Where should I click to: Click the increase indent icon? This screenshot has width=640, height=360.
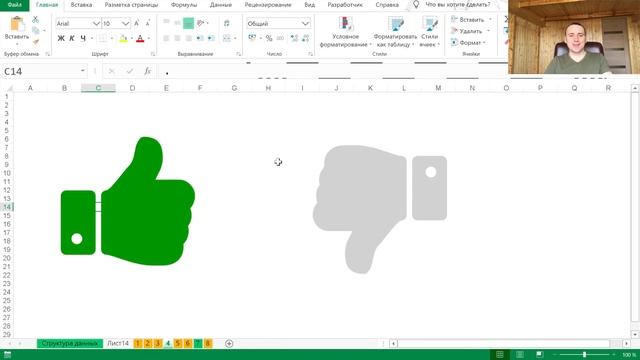[x=211, y=38]
